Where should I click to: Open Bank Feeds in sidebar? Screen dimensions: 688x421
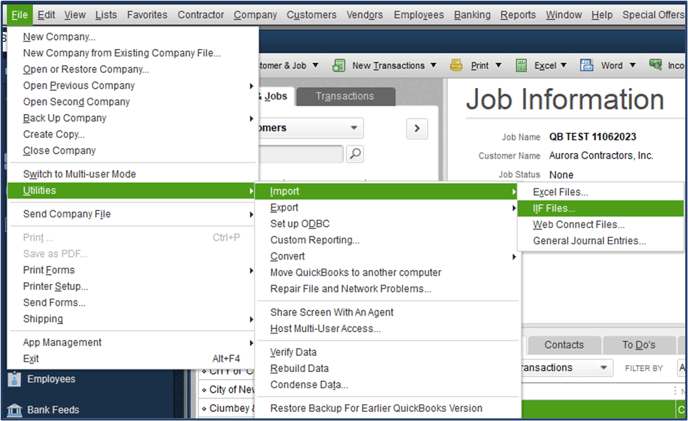53,410
